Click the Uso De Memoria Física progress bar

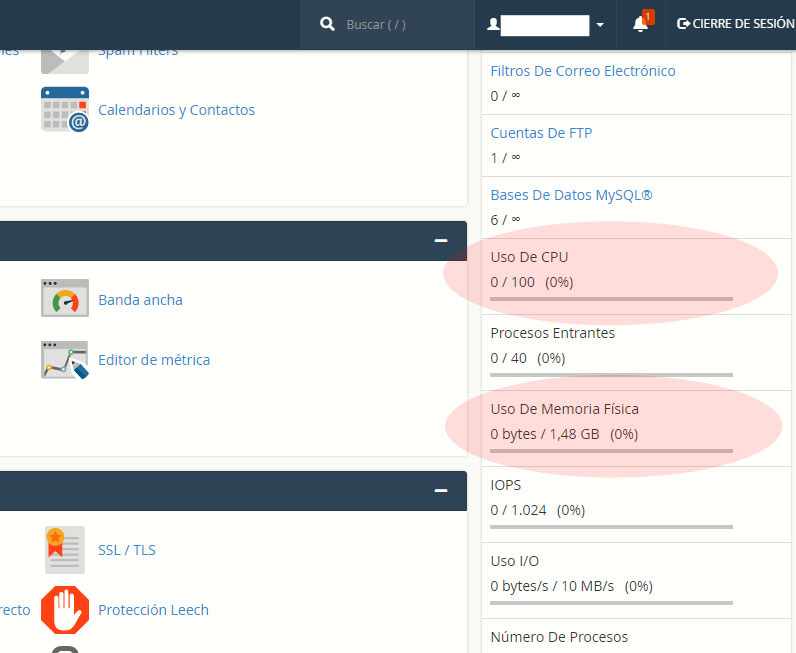611,451
